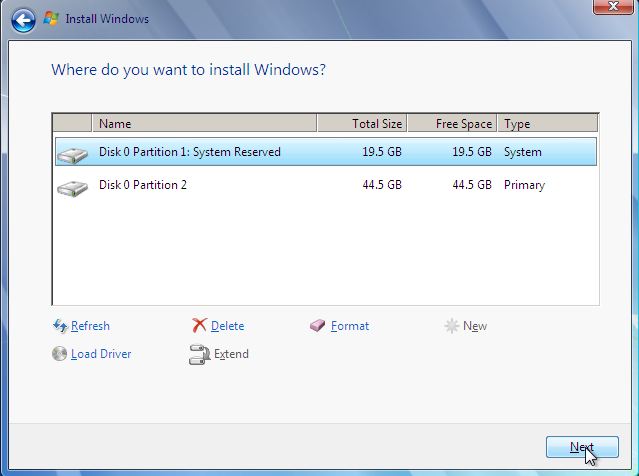Sort by the Total Size column header
This screenshot has width=639, height=476.
click(x=361, y=124)
